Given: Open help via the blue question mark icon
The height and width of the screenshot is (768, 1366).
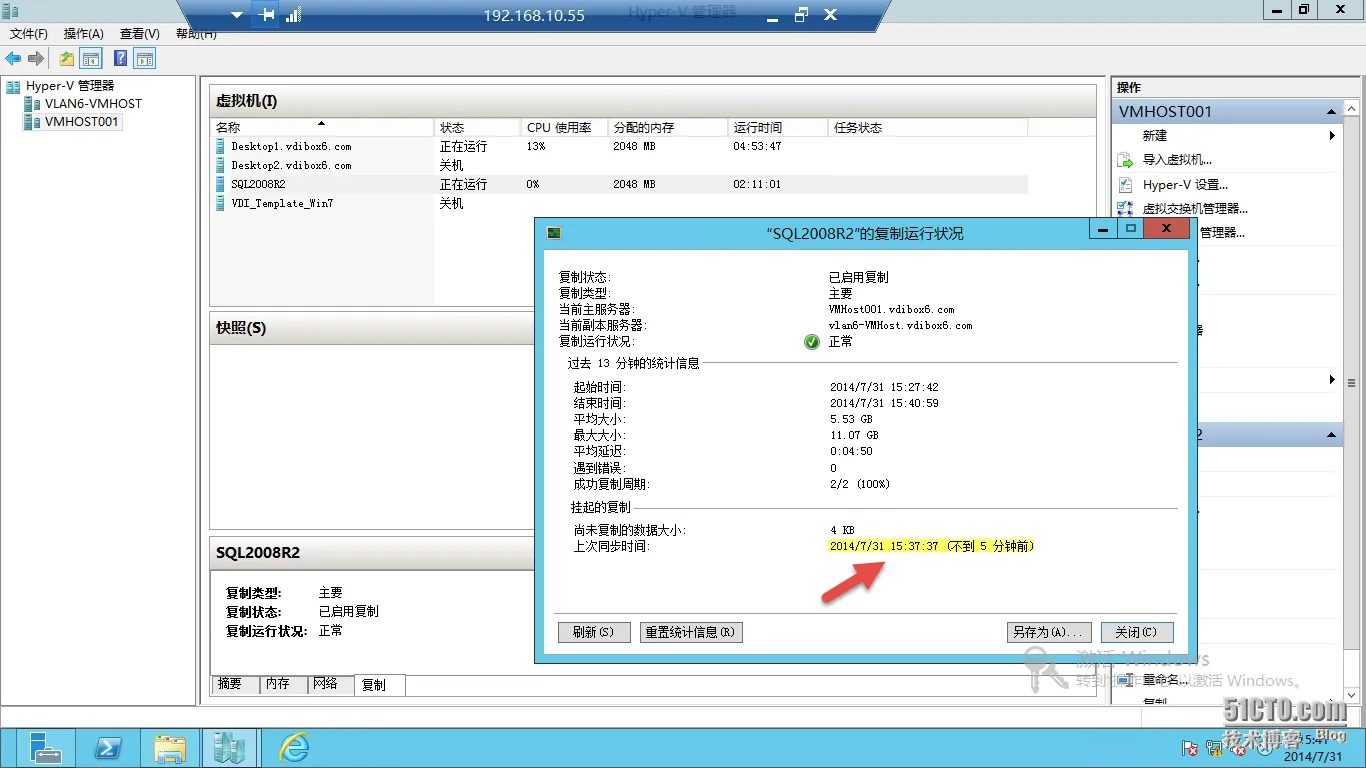Looking at the screenshot, I should [121, 59].
